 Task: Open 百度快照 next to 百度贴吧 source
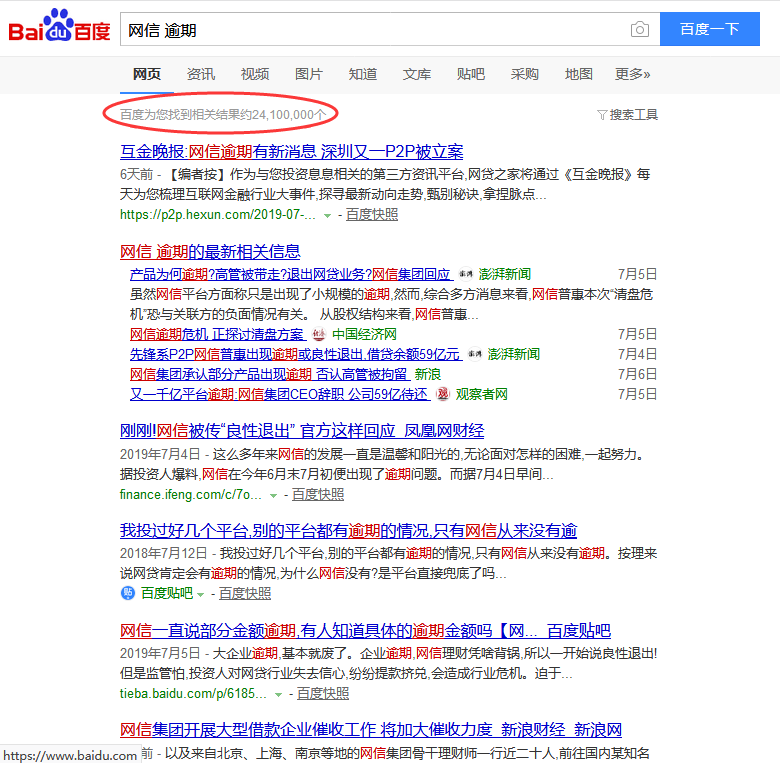tap(245, 593)
